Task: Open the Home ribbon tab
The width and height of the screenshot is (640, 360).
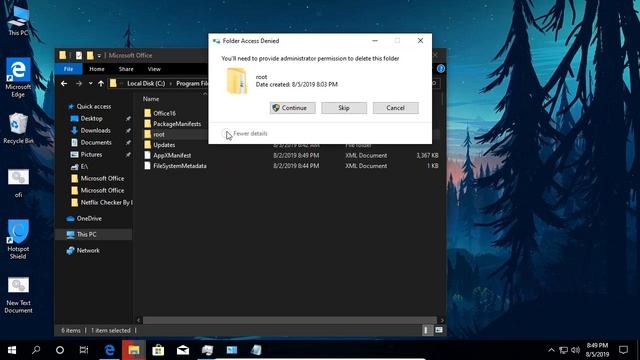Action: 97,69
